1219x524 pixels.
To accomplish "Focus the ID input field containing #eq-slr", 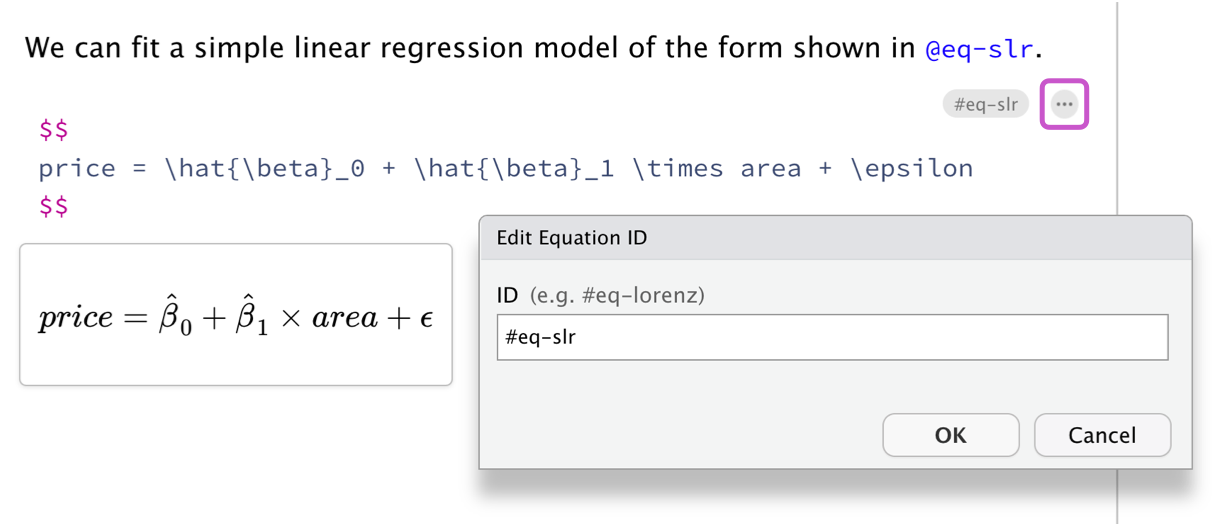I will click(831, 337).
